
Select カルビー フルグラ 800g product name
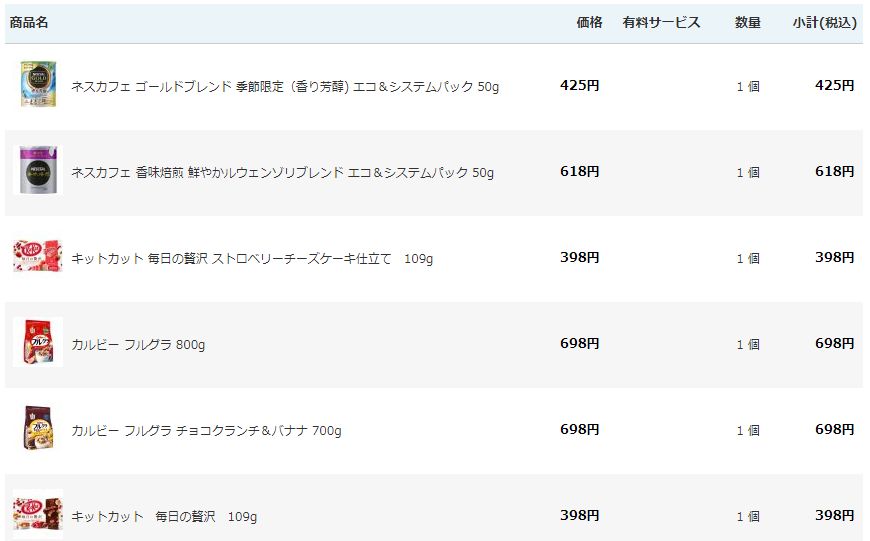pos(138,345)
